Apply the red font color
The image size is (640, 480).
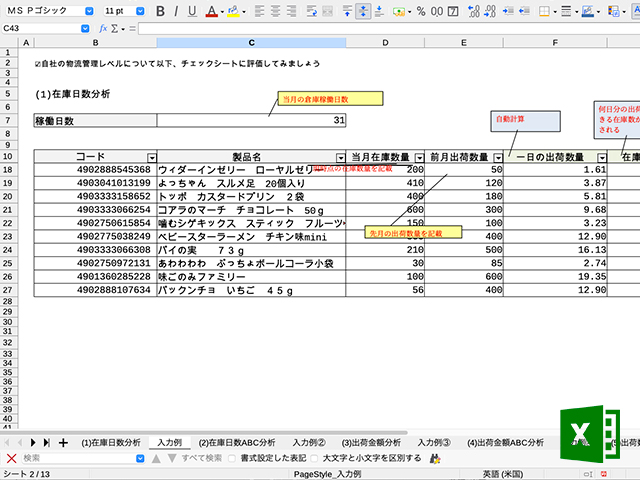(211, 11)
